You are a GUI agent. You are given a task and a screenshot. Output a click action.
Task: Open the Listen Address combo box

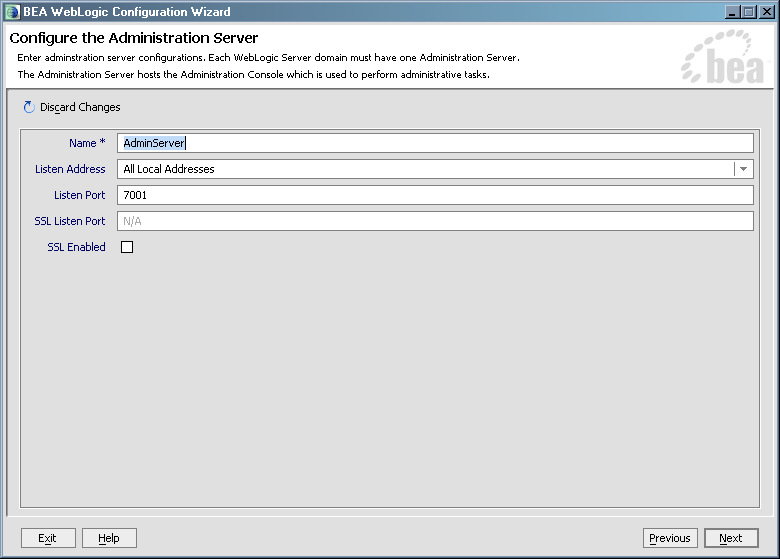click(x=435, y=169)
